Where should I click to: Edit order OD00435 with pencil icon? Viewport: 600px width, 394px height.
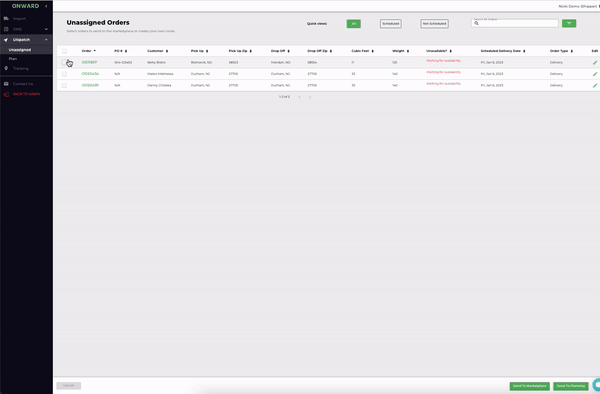point(595,85)
